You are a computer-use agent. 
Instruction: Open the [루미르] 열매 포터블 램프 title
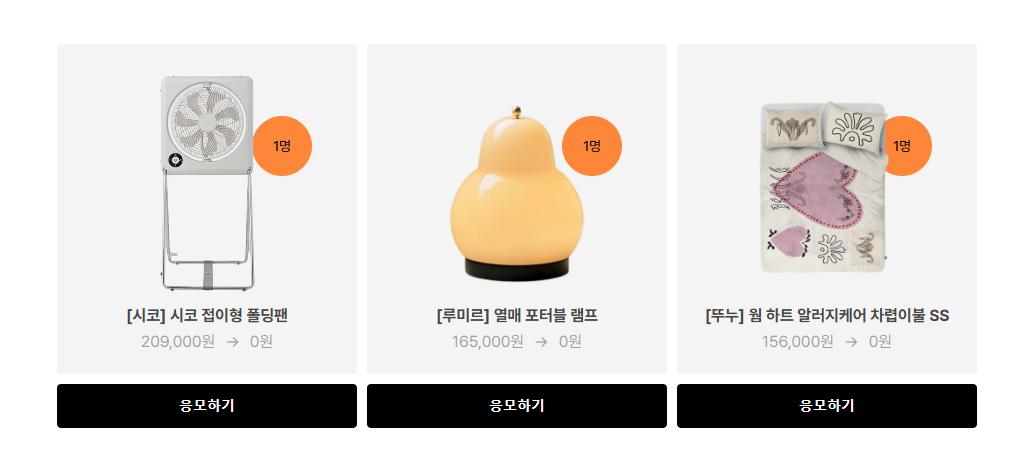point(517,316)
